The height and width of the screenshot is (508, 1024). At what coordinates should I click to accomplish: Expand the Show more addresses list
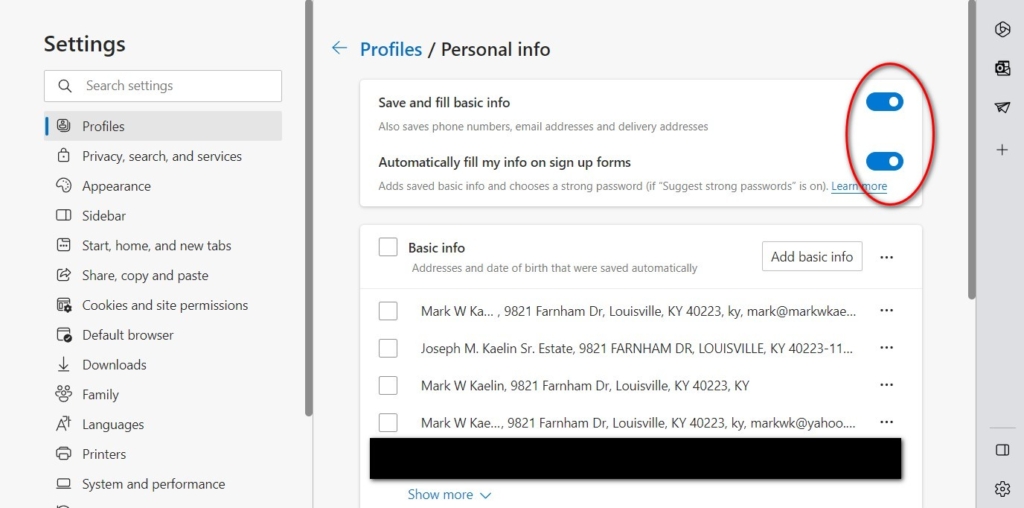click(x=449, y=494)
